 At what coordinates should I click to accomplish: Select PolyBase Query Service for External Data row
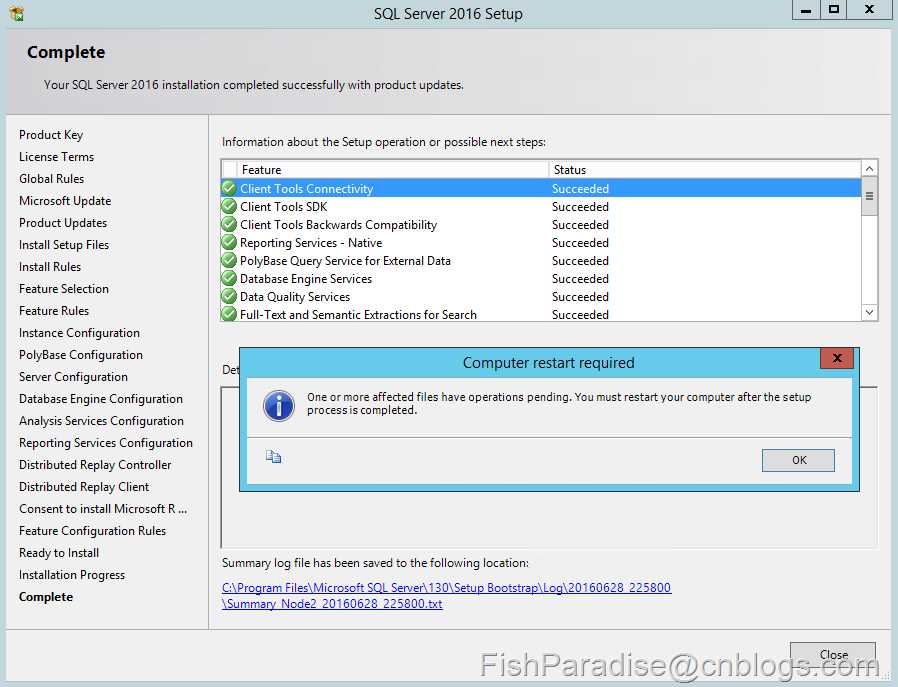(541, 260)
